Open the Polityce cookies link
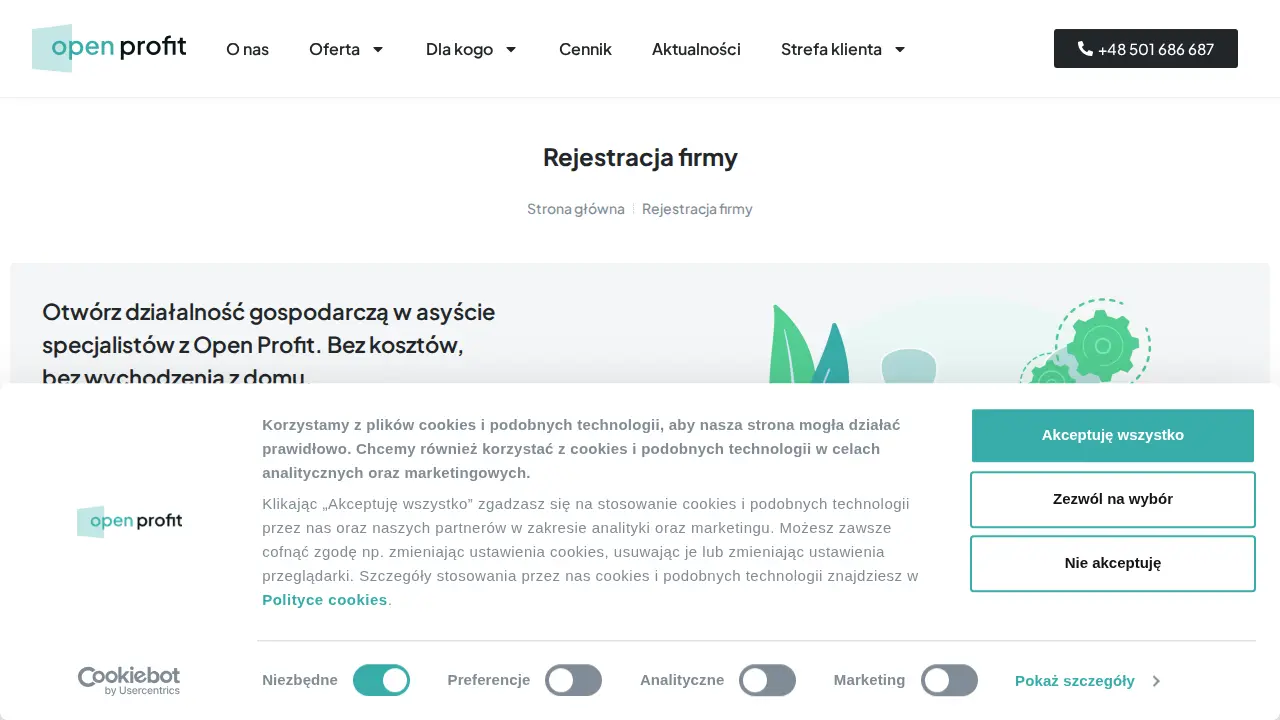The image size is (1280, 720). point(324,600)
